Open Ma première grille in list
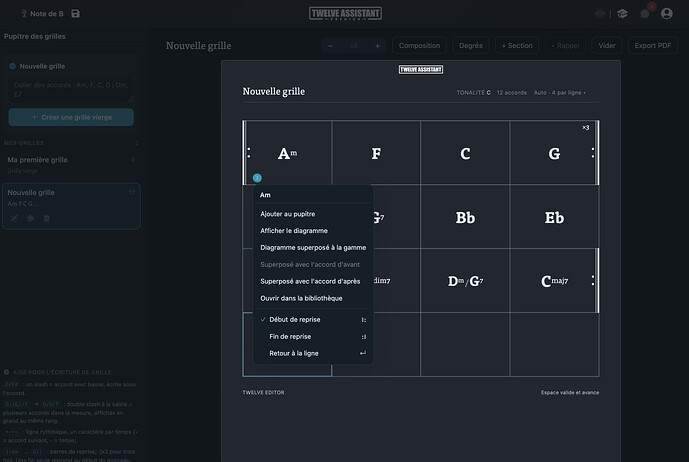Viewport: 689px width, 462px height. [x=71, y=164]
